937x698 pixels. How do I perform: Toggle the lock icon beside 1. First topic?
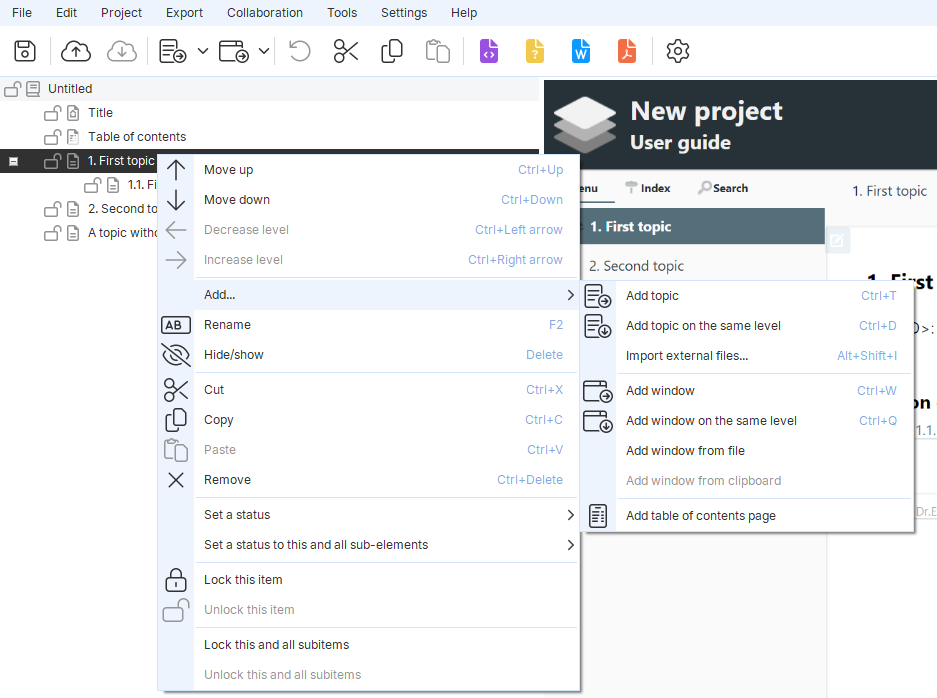pyautogui.click(x=53, y=161)
